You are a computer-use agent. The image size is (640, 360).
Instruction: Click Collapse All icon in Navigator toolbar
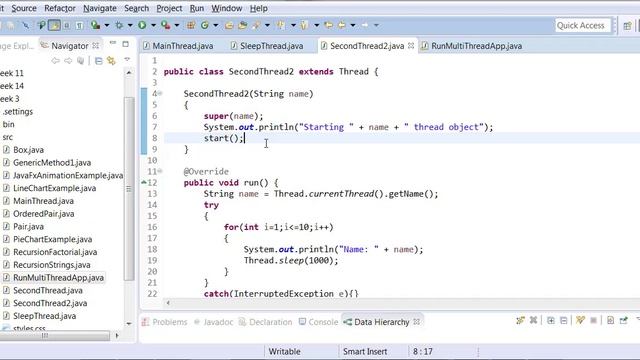tap(98, 61)
